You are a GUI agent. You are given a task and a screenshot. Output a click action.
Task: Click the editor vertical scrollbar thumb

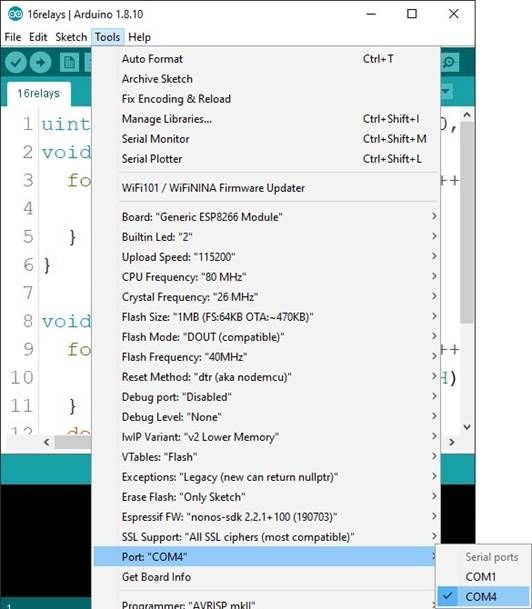point(467,222)
